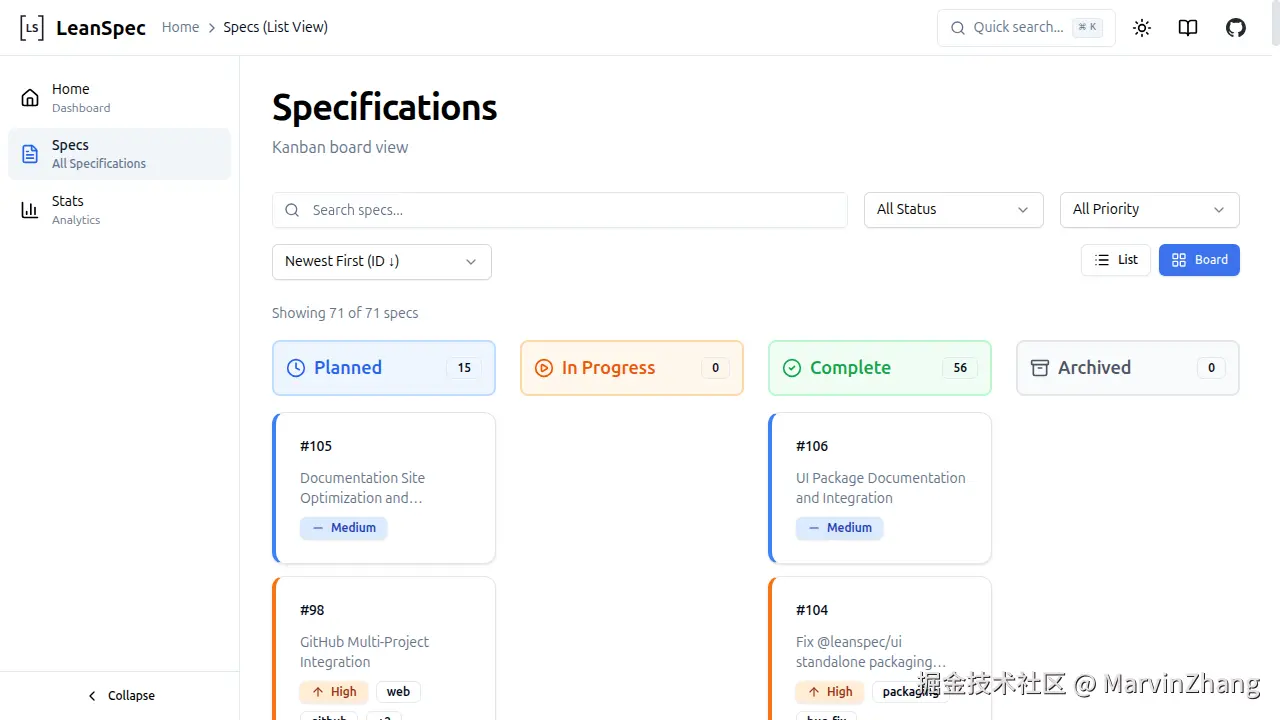Viewport: 1280px width, 720px height.
Task: Visit GitHub using the GitHub icon
Action: (1236, 27)
